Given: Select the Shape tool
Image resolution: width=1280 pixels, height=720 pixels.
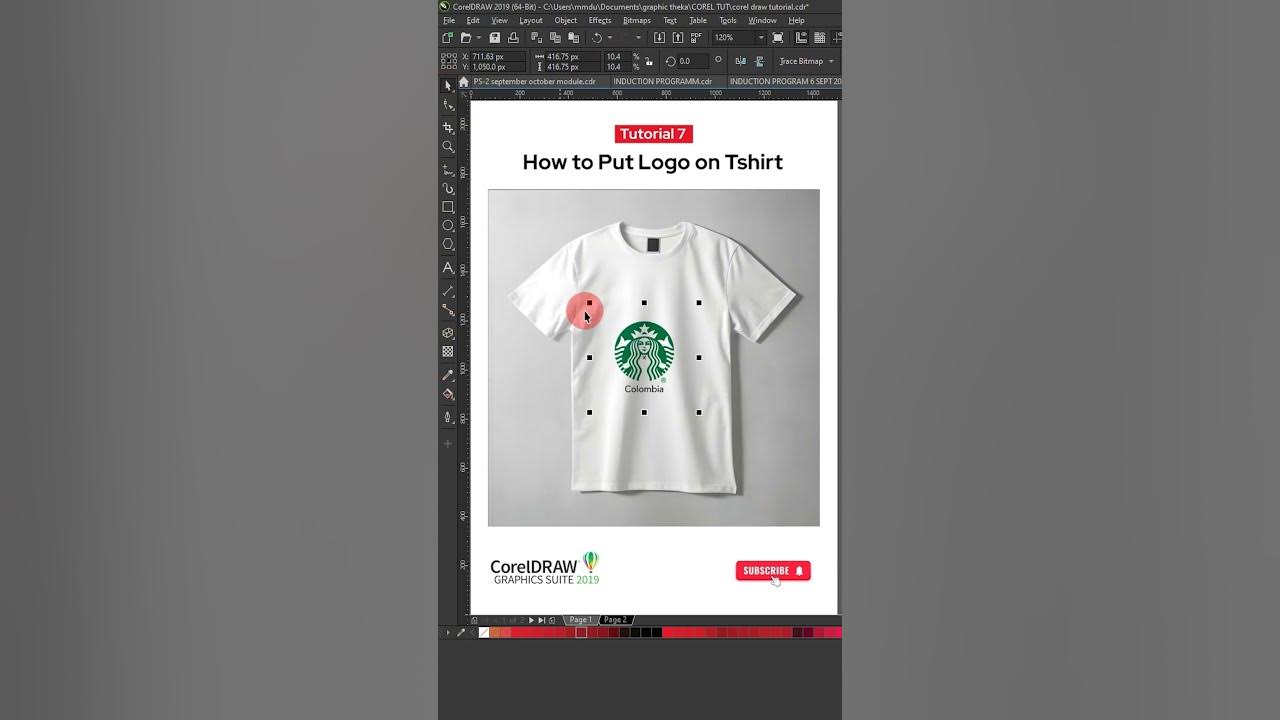Looking at the screenshot, I should (x=448, y=104).
